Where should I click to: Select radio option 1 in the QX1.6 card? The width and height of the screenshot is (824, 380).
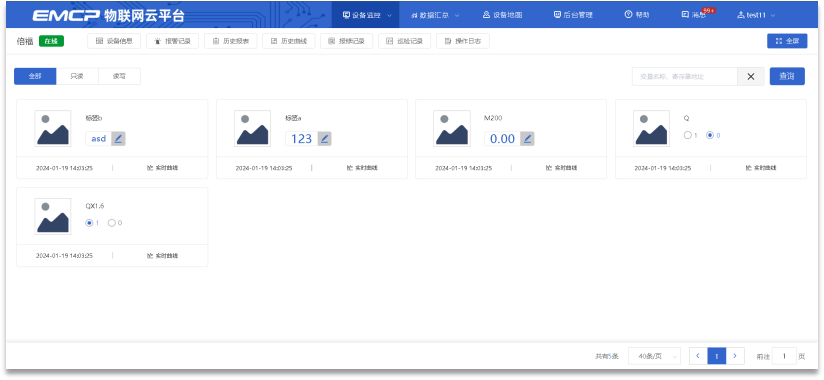coord(89,223)
